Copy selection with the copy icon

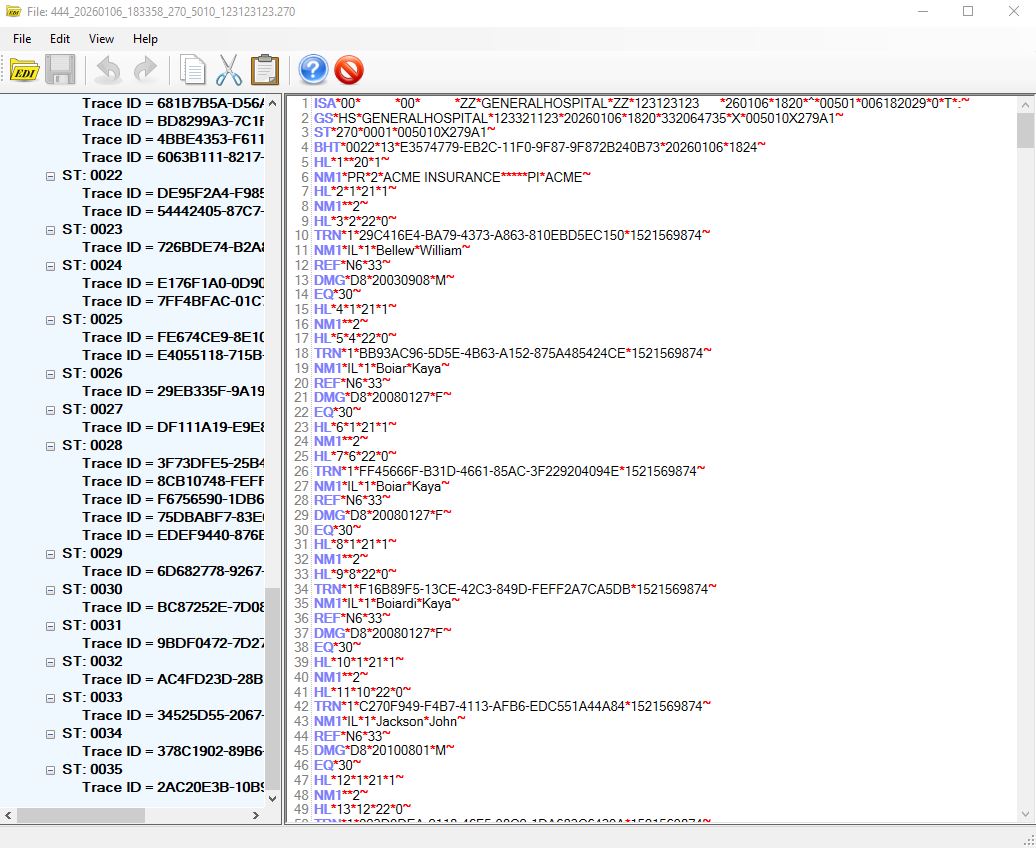click(193, 70)
